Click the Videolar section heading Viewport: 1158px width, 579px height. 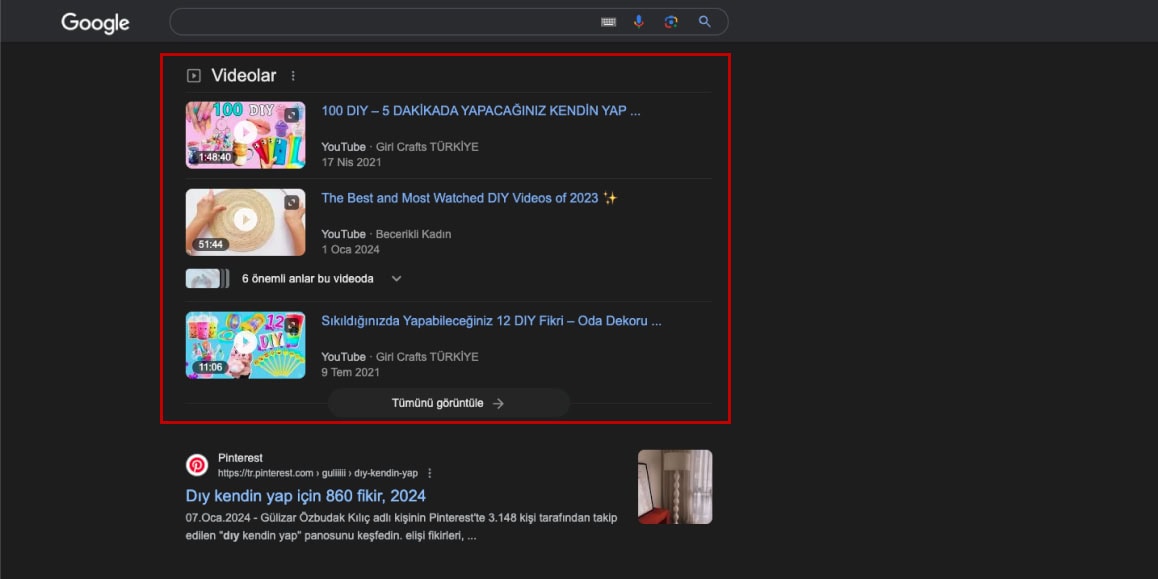(x=244, y=75)
